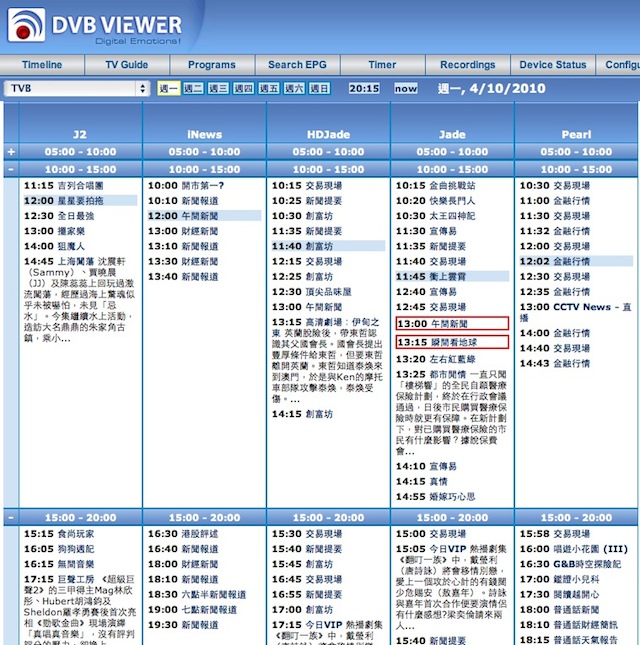
Task: Select the 週一 day button
Action: click(169, 88)
